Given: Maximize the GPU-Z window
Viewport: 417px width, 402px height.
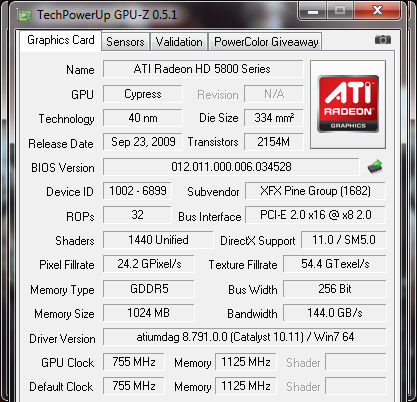Looking at the screenshot, I should point(340,11).
